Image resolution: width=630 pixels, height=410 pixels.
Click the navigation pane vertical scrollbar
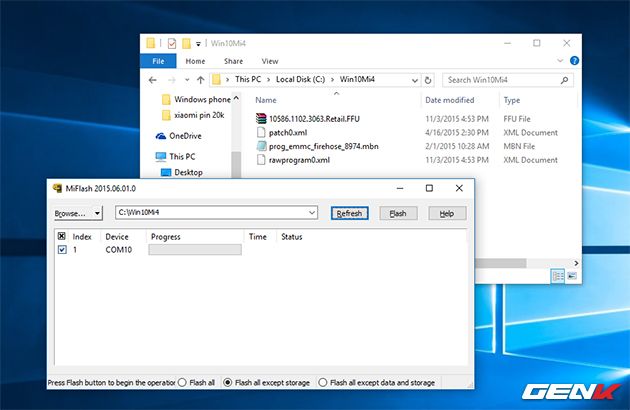(236, 165)
